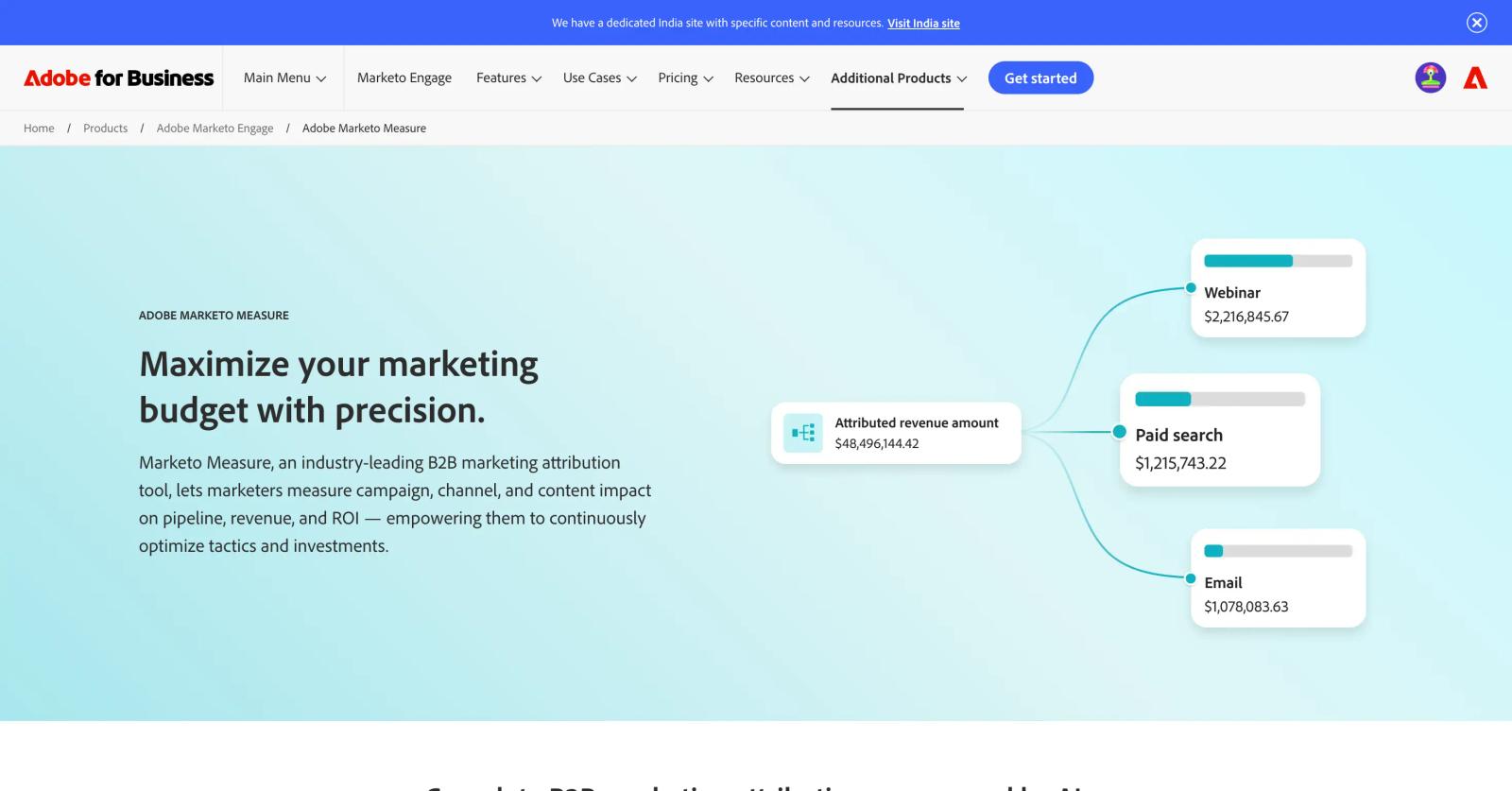The width and height of the screenshot is (1512, 791).
Task: Click the Get started button
Action: 1040,77
